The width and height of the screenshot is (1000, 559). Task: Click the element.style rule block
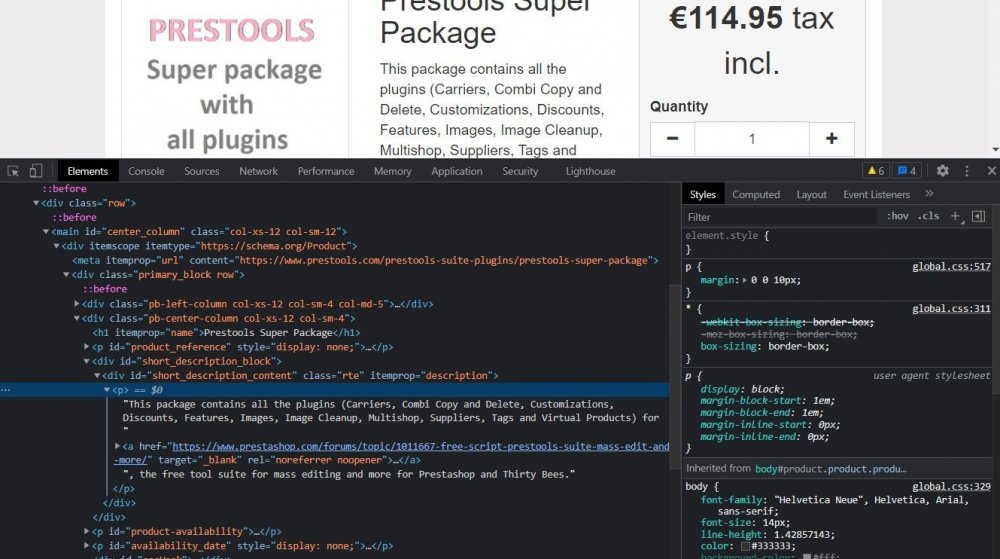(x=837, y=242)
